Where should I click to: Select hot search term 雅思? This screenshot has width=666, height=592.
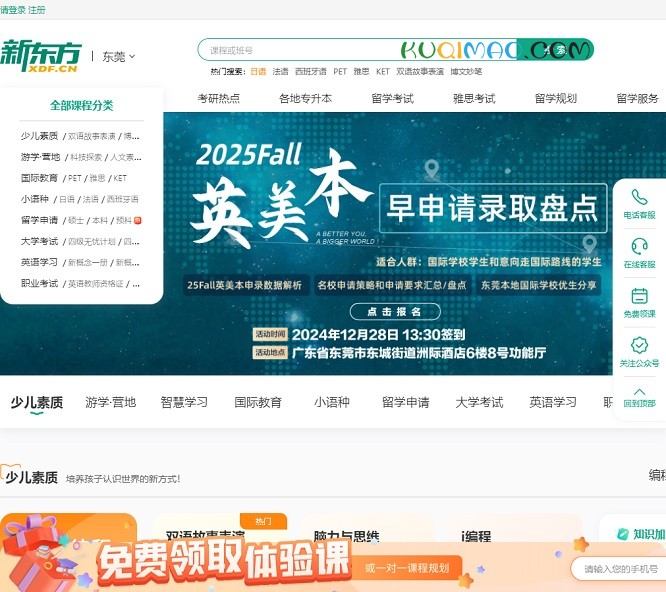point(361,71)
